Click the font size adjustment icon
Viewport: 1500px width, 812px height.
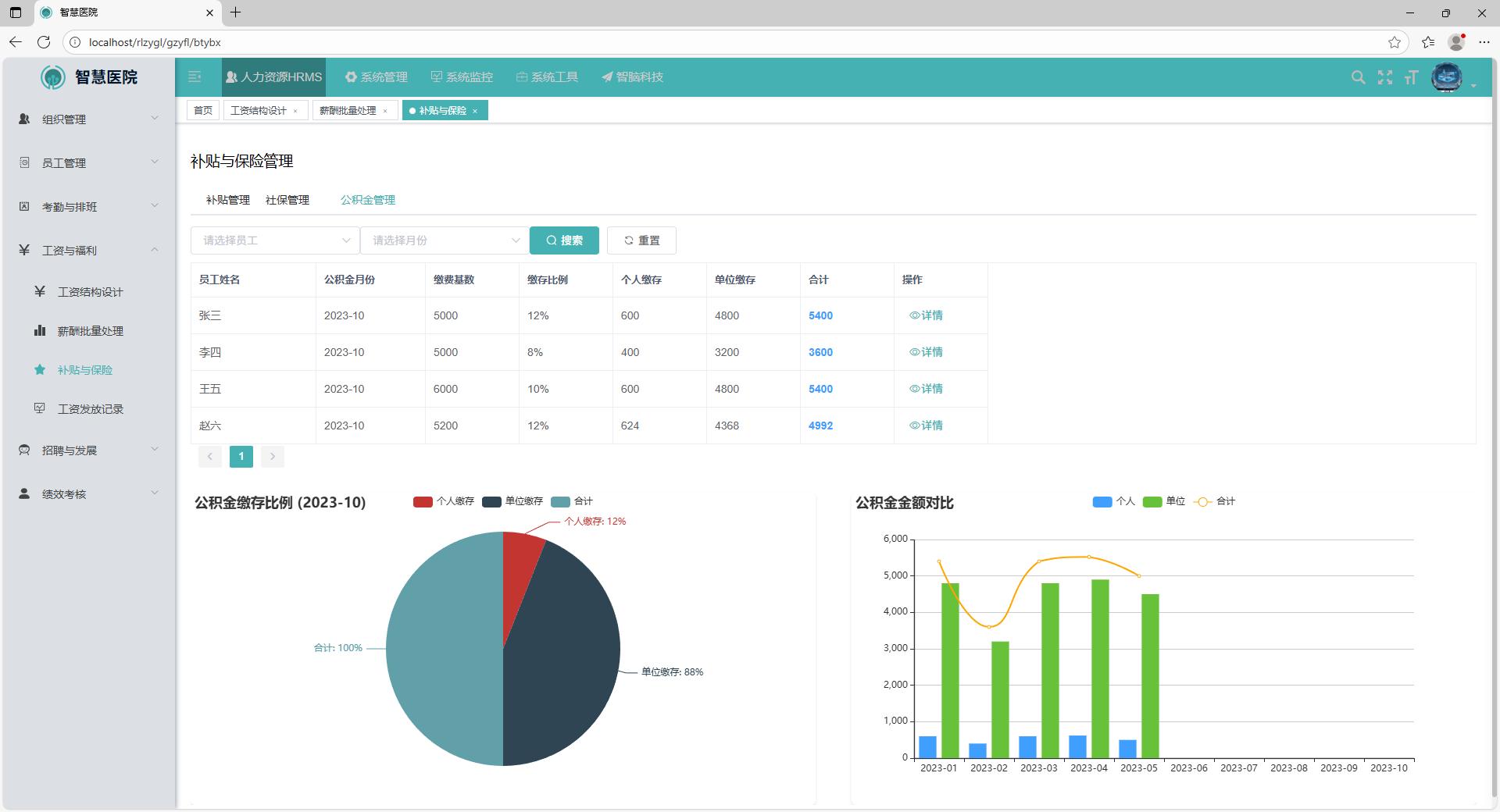pyautogui.click(x=1411, y=77)
